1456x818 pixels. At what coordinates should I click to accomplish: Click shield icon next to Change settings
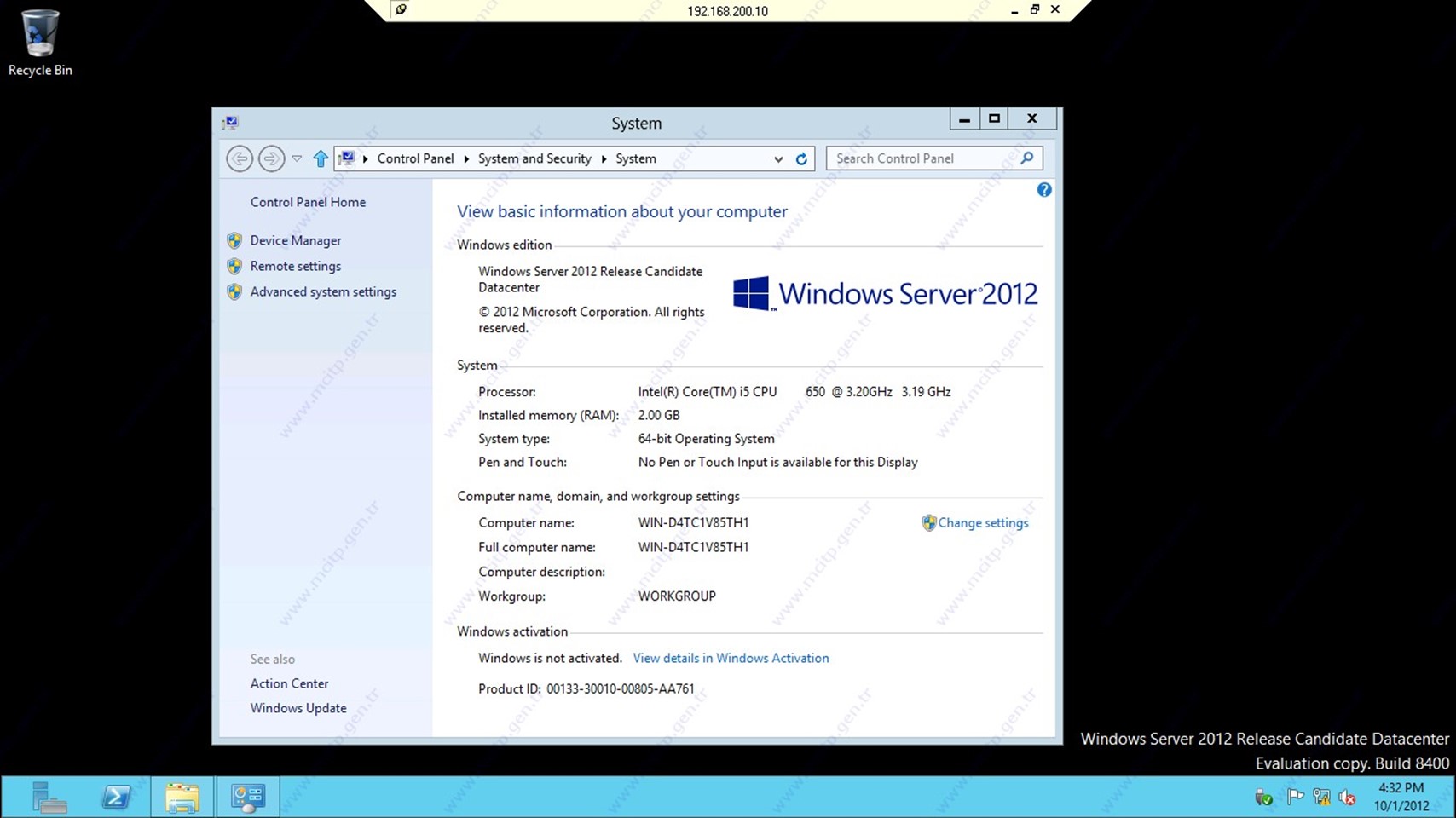coord(929,522)
